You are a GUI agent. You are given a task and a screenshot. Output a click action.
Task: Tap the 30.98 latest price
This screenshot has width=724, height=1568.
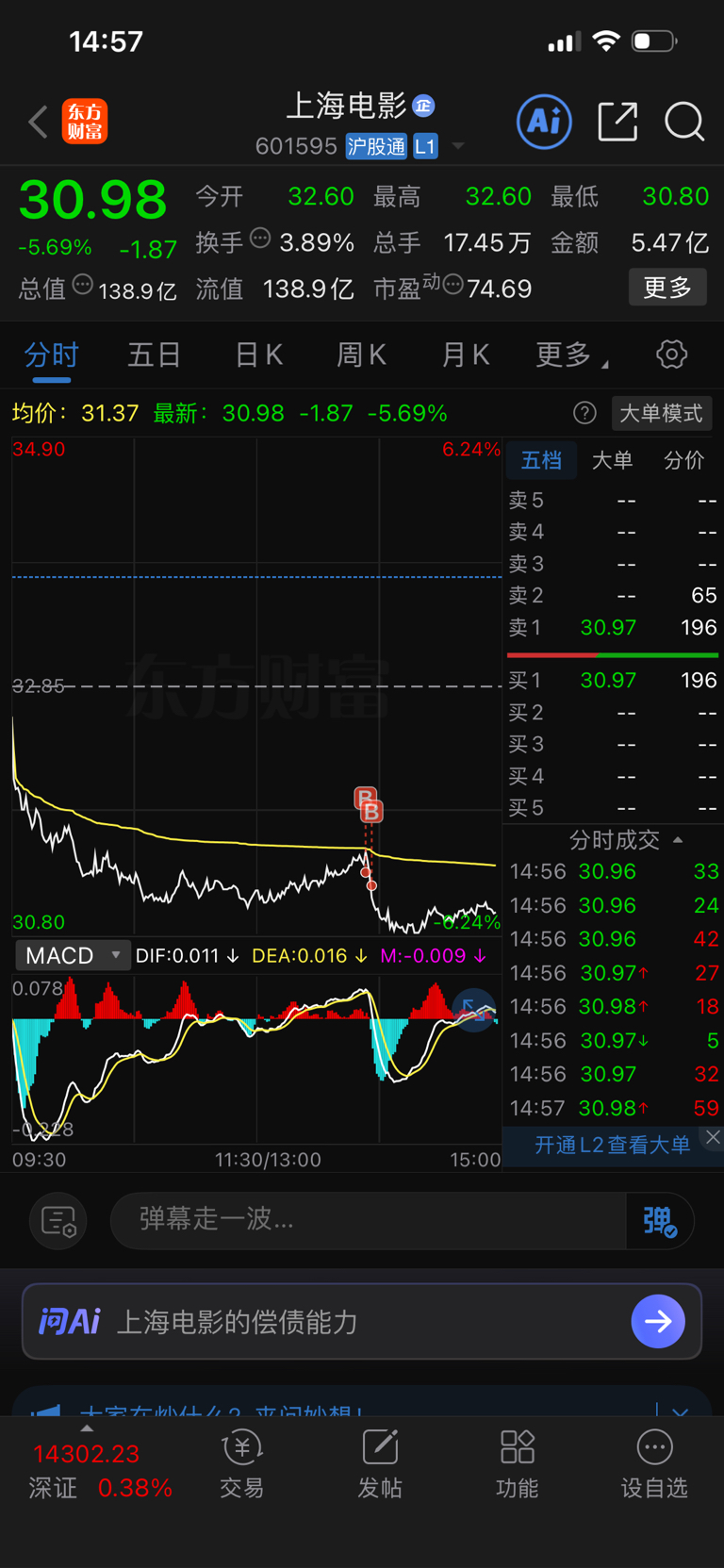(x=92, y=199)
